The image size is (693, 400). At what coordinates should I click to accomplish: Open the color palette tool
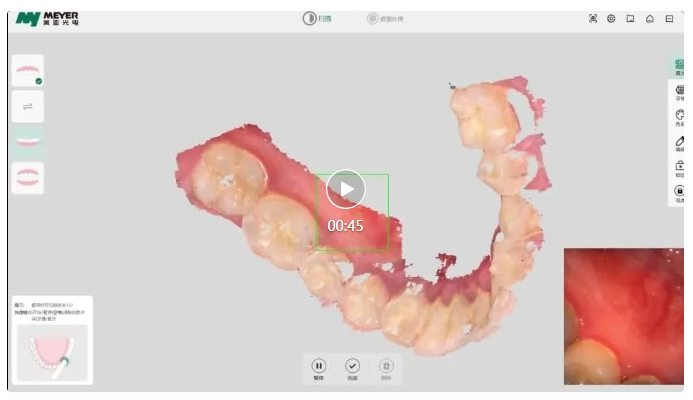coord(680,116)
